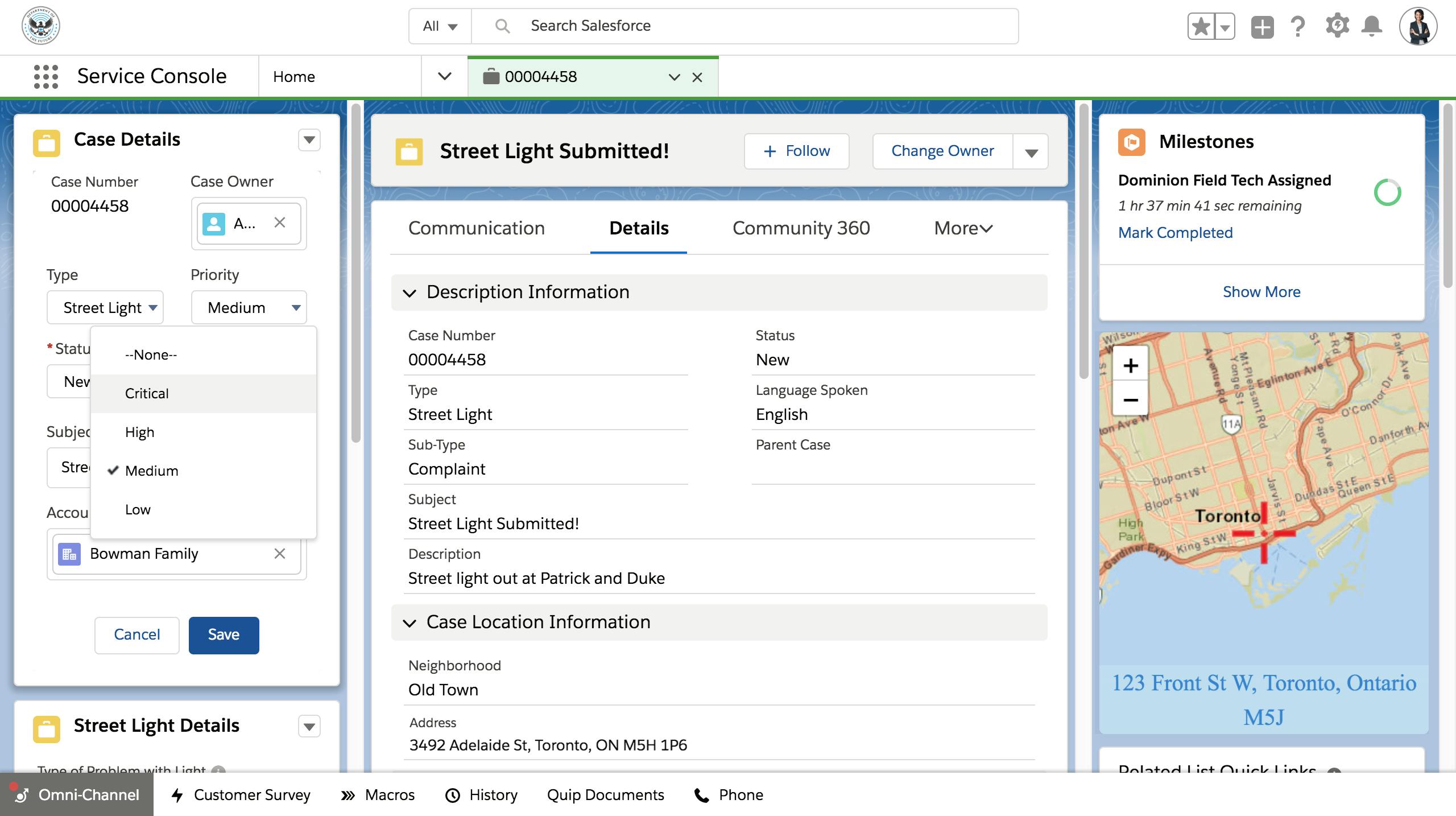Image resolution: width=1456 pixels, height=816 pixels.
Task: Open the Omni-Channel utility
Action: pos(77,795)
